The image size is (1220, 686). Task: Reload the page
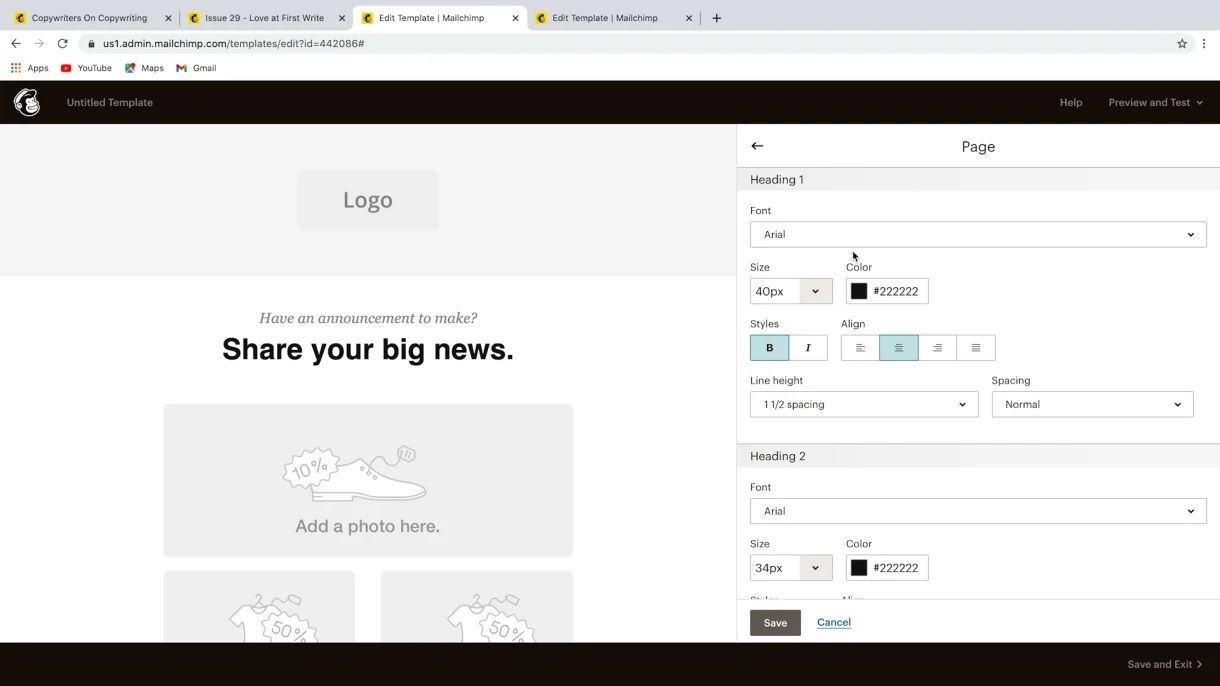tap(62, 44)
